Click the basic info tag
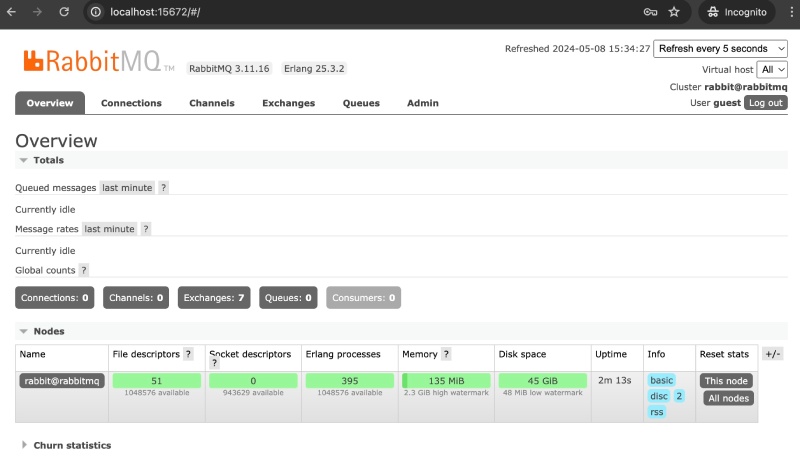The width and height of the screenshot is (800, 460). click(x=661, y=380)
